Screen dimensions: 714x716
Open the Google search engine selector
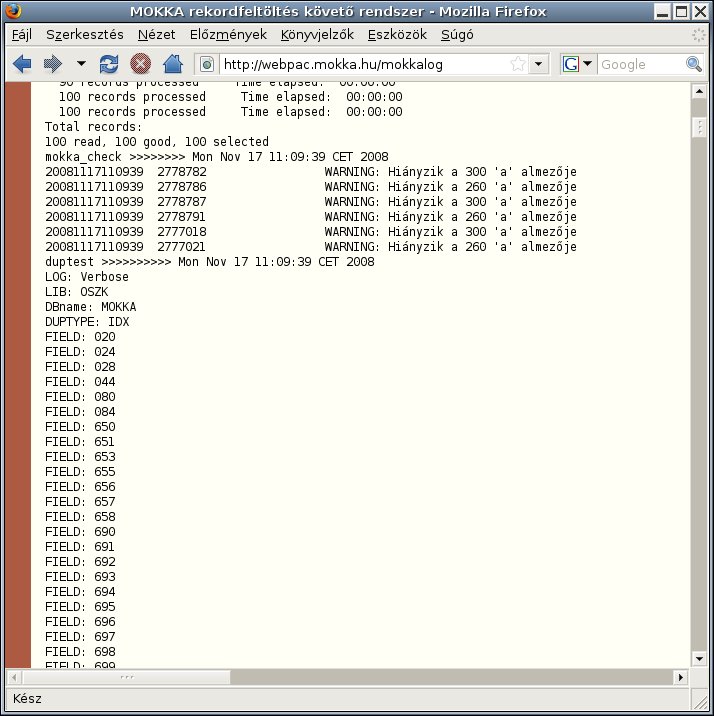click(578, 64)
